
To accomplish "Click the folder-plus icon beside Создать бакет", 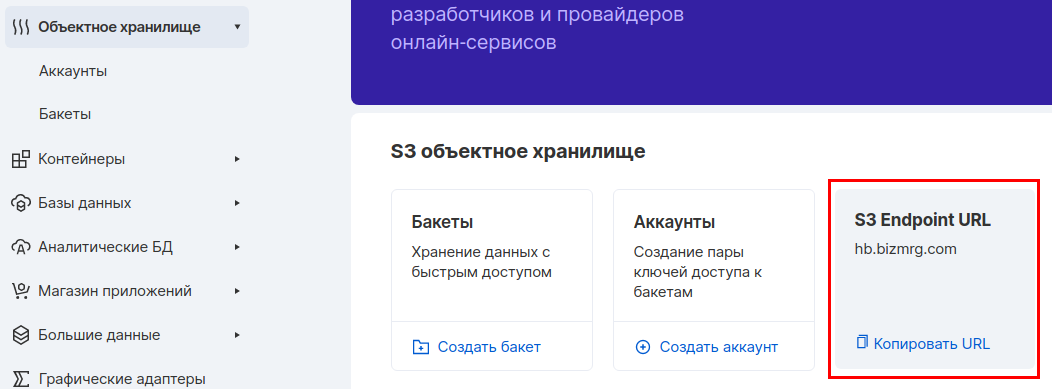I will (x=421, y=347).
